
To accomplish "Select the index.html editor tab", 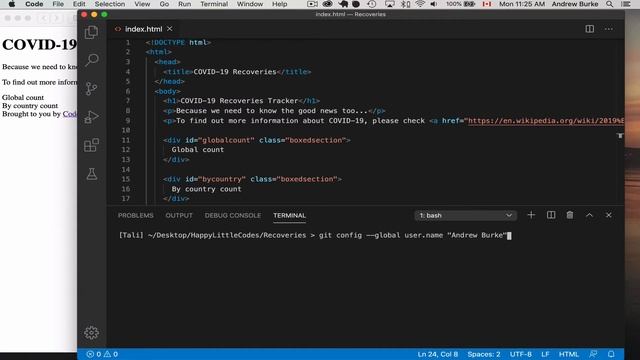I will (x=143, y=29).
